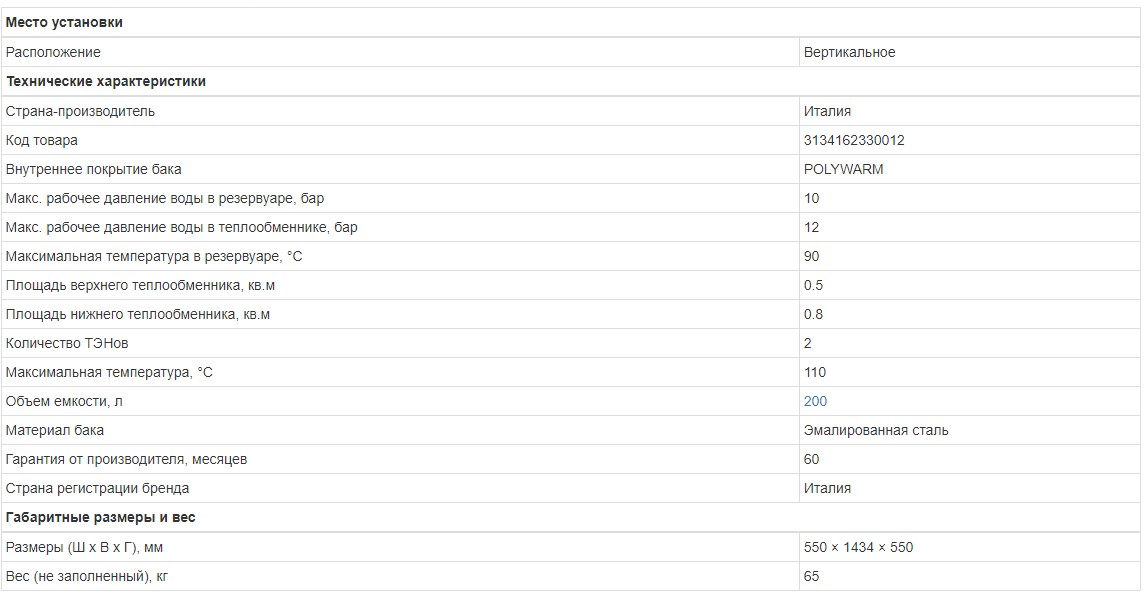The height and width of the screenshot is (595, 1145).
Task: Click the 'Объем емкости, л' label
Action: click(x=64, y=401)
